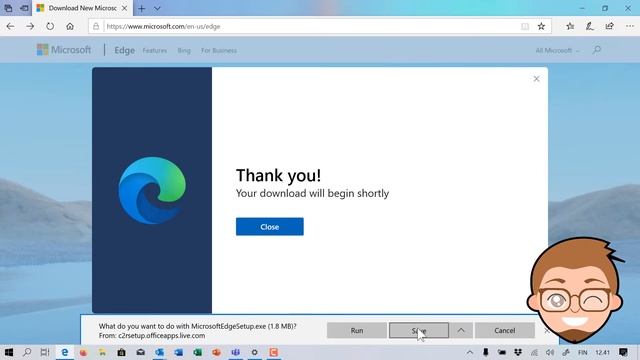Screen dimensions: 640x360
Task: Click Run in the download bar
Action: tap(357, 330)
